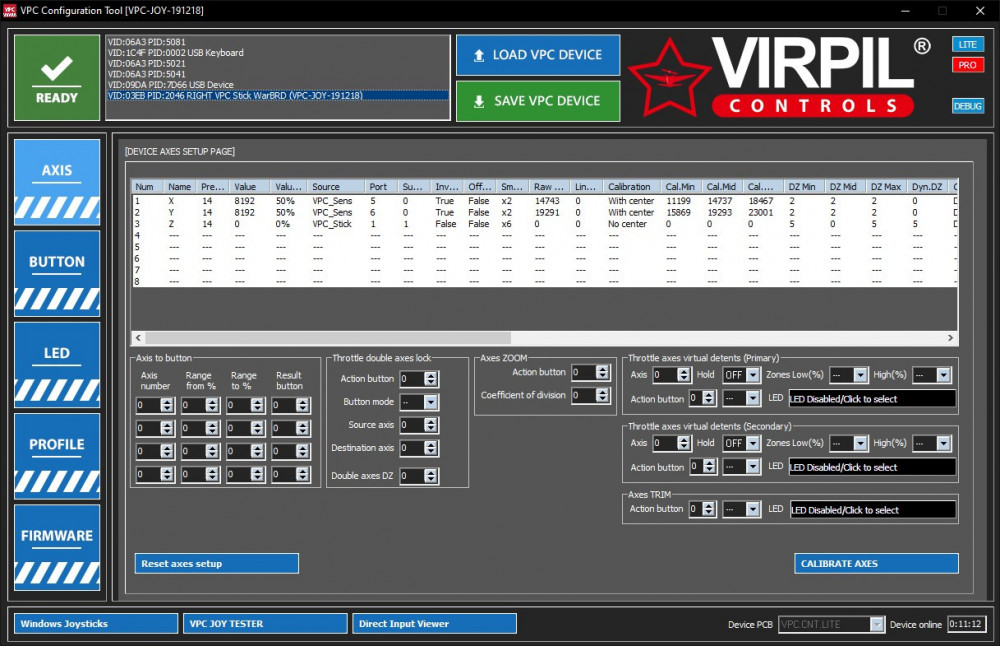This screenshot has width=1000, height=646.
Task: Select the RIGHT VPC Stick WarBRD device
Action: [235, 96]
